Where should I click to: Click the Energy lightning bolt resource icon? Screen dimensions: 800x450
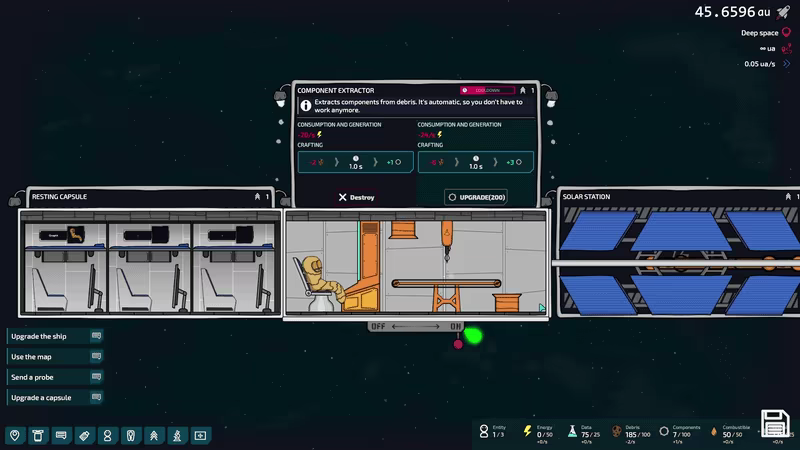(x=528, y=431)
